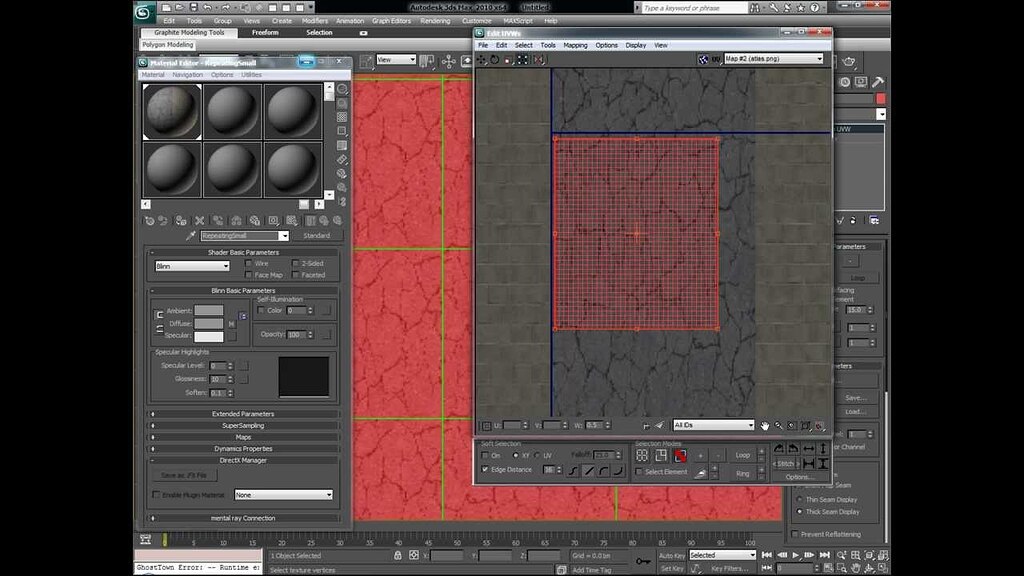Activate the Rotate tool in Edit UVWs
Screen dimensions: 1024x576
coord(495,59)
